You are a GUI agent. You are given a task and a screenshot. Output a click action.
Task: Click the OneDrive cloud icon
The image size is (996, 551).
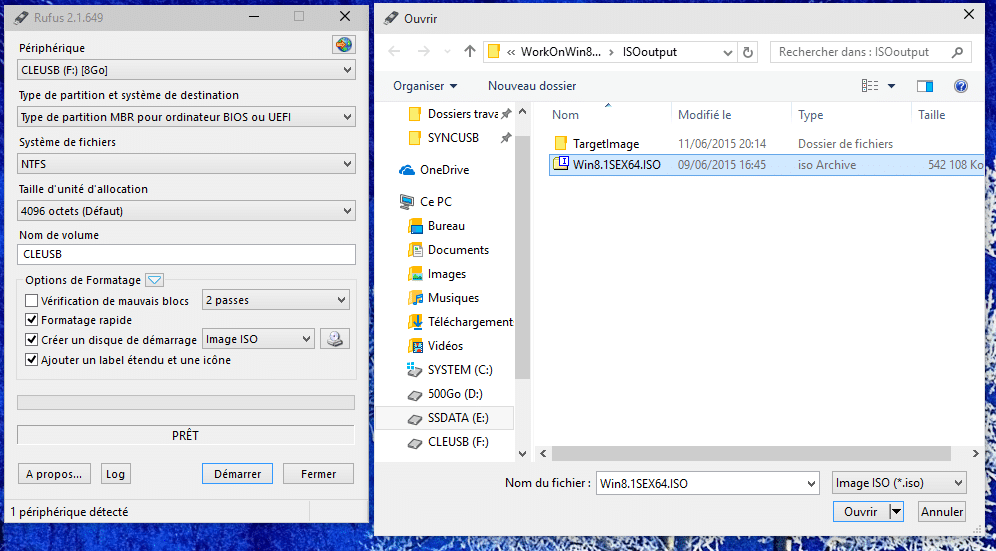pos(407,170)
